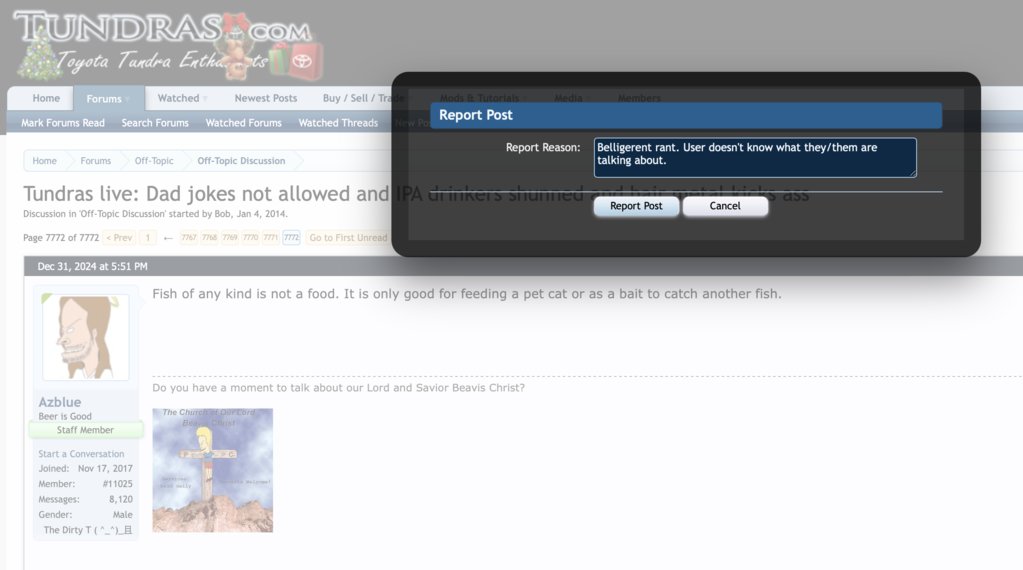The image size is (1023, 570).
Task: Select current page 7772 in pager
Action: pos(291,238)
